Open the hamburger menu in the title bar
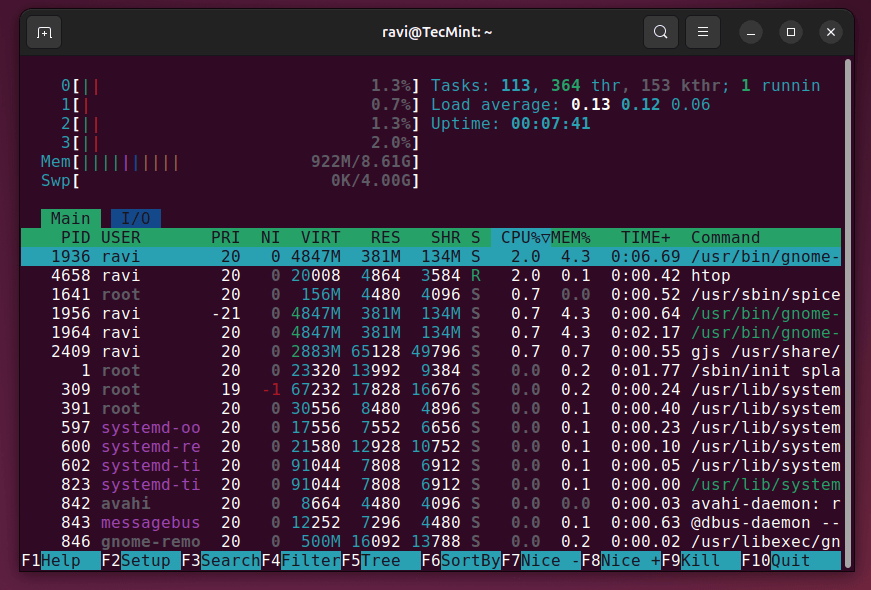This screenshot has width=871, height=590. pyautogui.click(x=703, y=32)
